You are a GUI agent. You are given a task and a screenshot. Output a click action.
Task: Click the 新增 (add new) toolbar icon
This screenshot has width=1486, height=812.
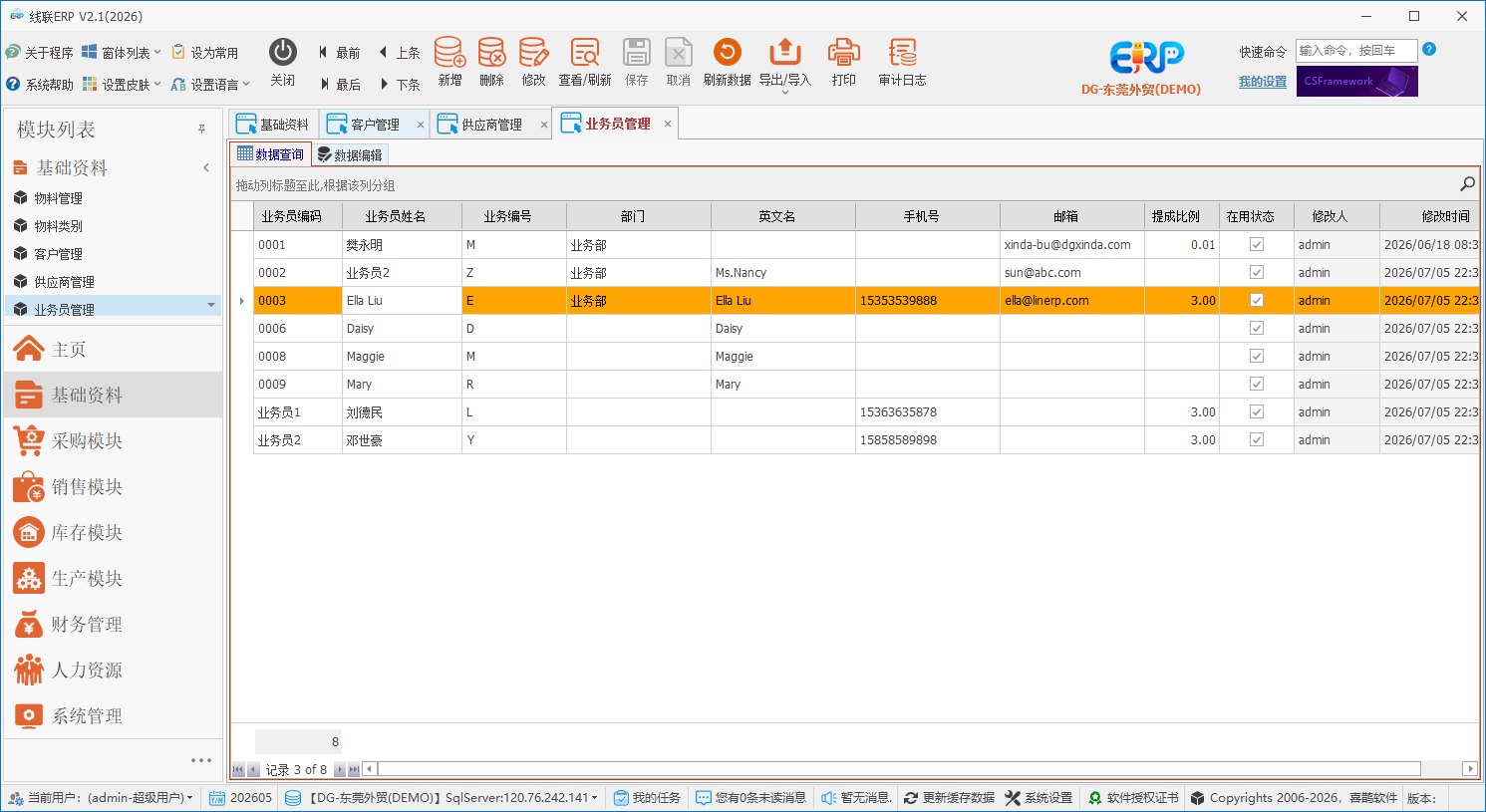pyautogui.click(x=449, y=53)
